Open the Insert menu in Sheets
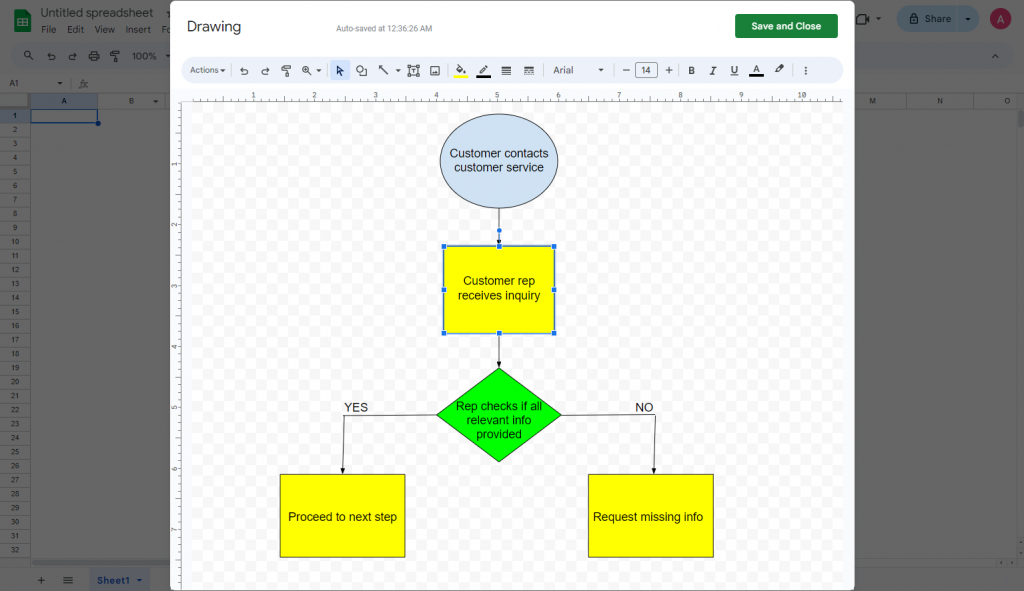1024x591 pixels. point(138,29)
